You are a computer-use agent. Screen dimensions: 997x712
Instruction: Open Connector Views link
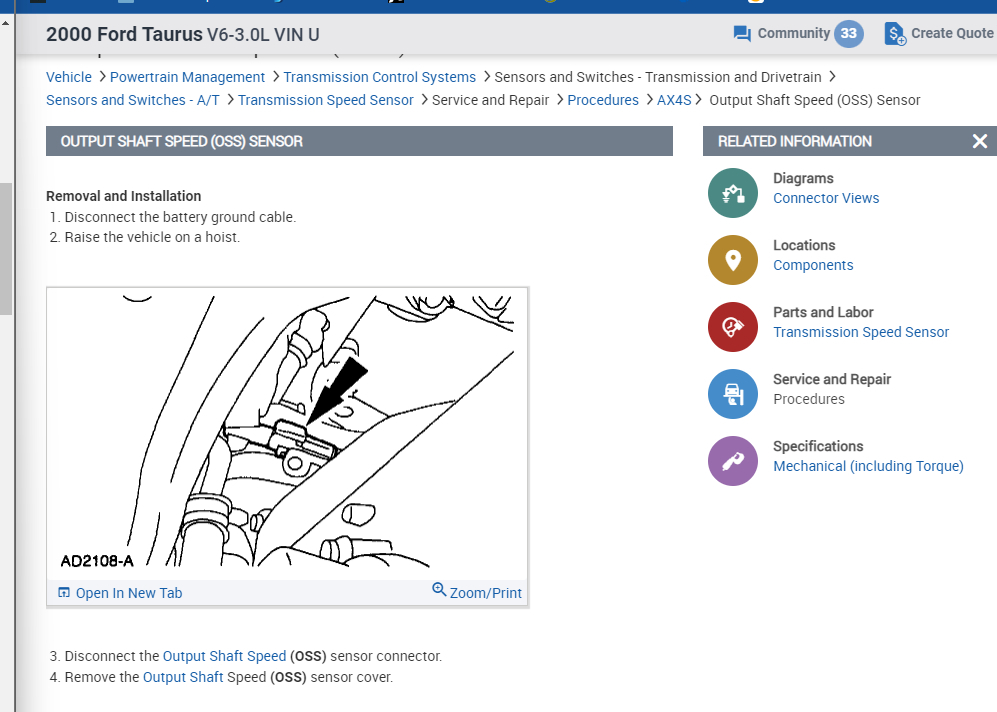[x=826, y=198]
